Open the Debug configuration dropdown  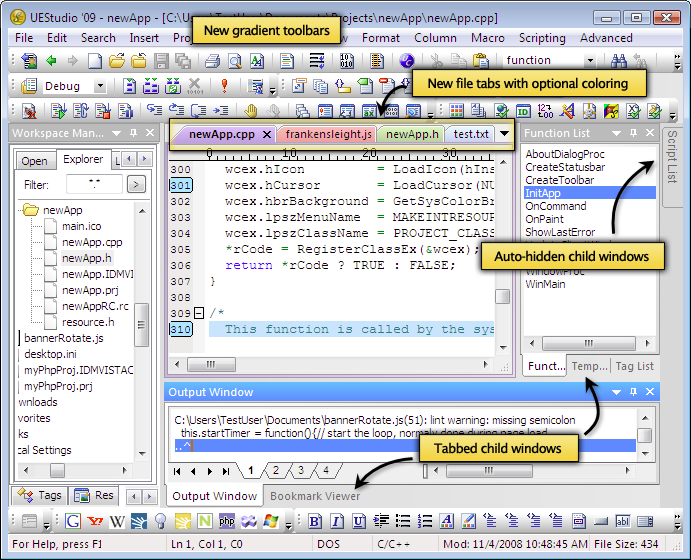click(x=100, y=85)
